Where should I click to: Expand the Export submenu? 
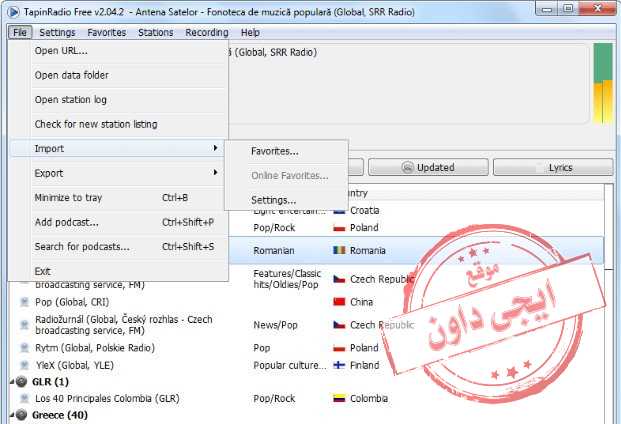coord(118,173)
